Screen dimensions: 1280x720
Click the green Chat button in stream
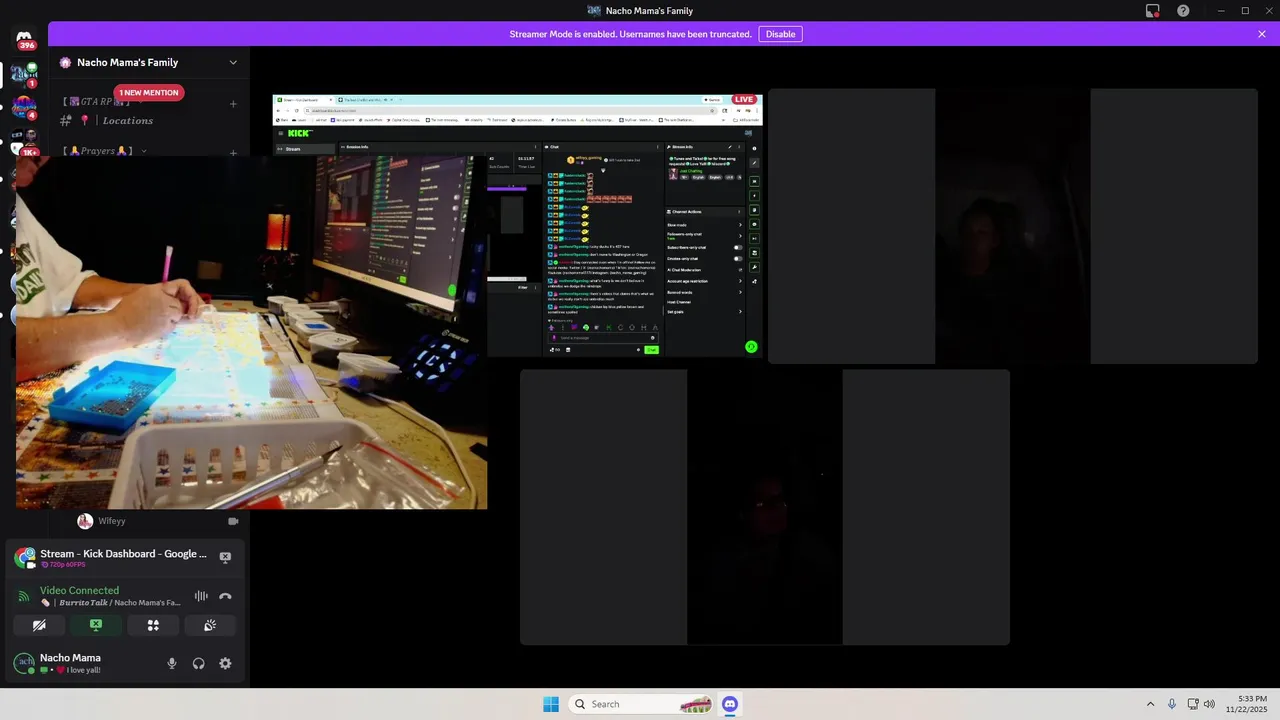[x=651, y=349]
